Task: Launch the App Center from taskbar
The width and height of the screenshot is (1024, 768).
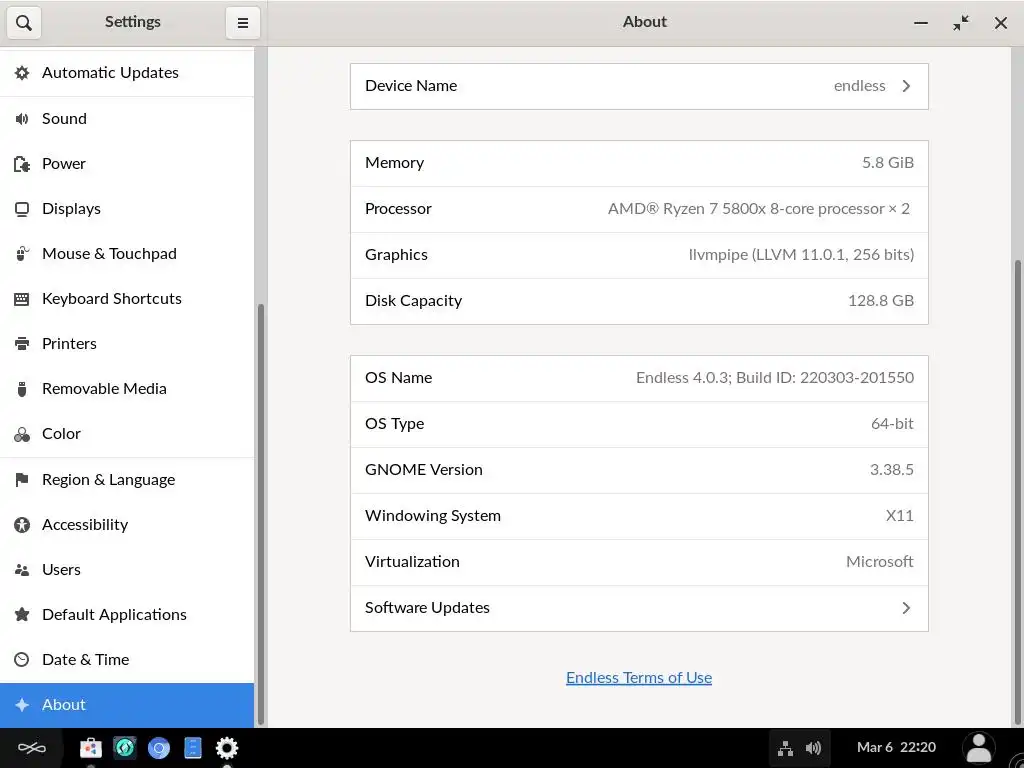Action: click(91, 748)
